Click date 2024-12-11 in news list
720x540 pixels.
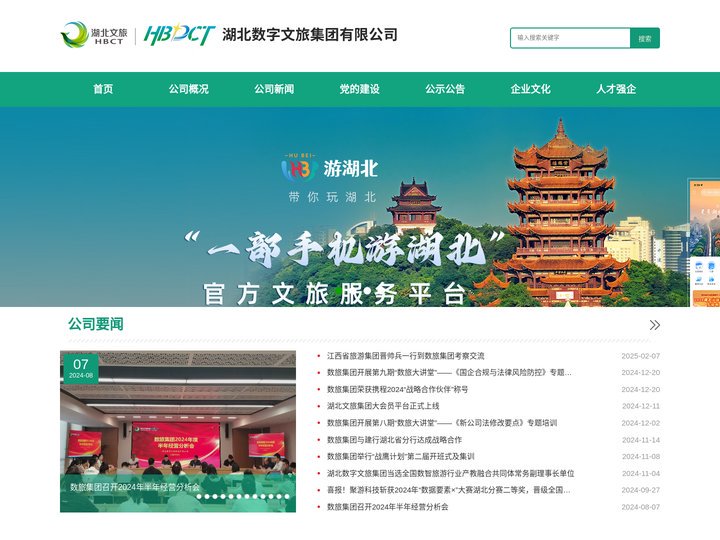tap(641, 406)
